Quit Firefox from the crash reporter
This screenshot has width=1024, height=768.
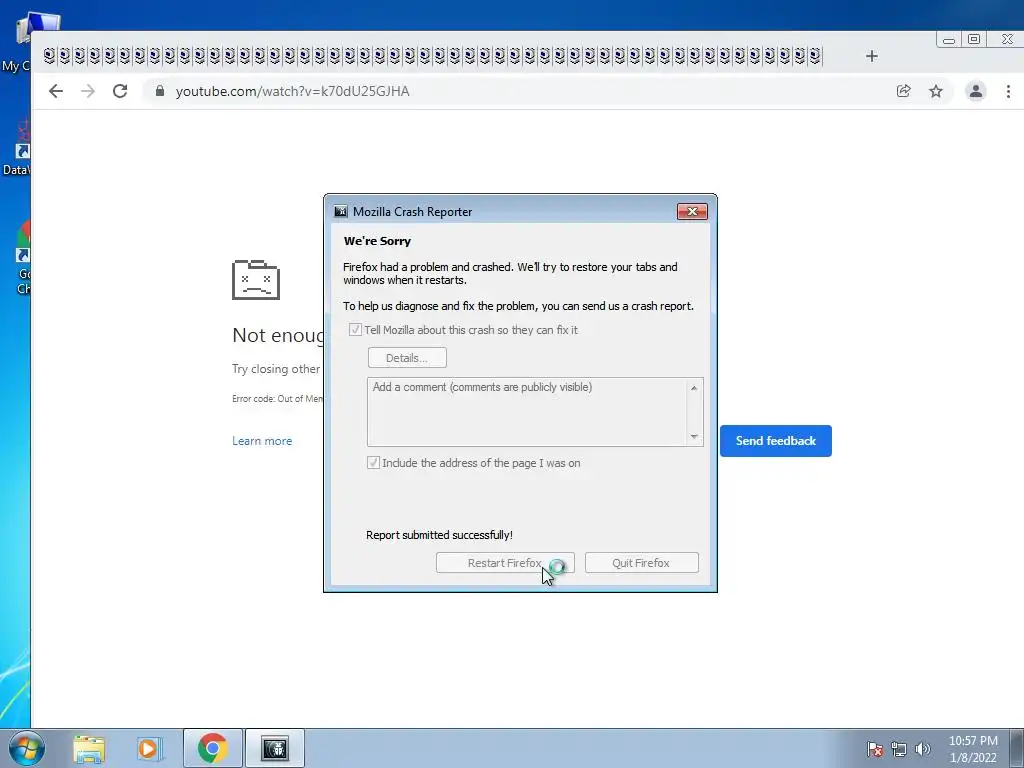(x=641, y=563)
